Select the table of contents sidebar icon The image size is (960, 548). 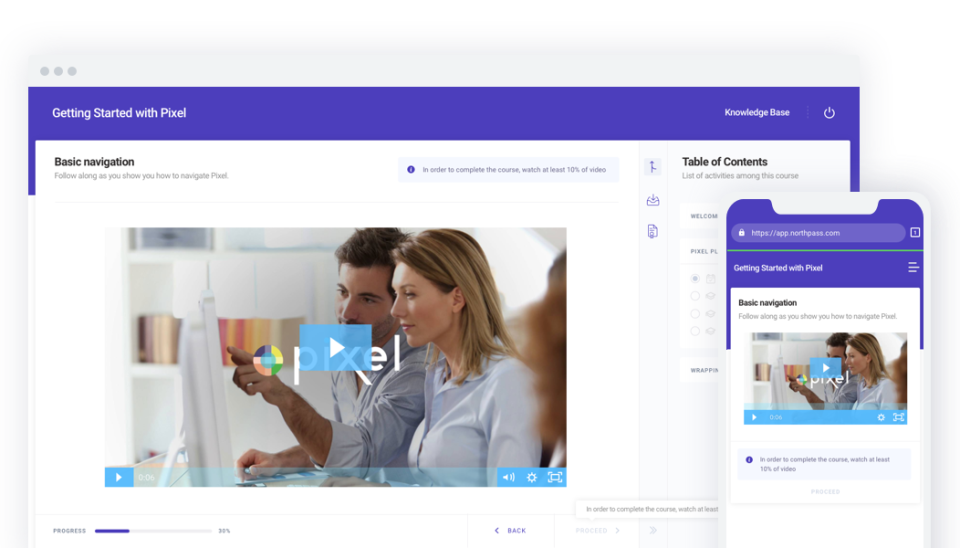coord(653,167)
